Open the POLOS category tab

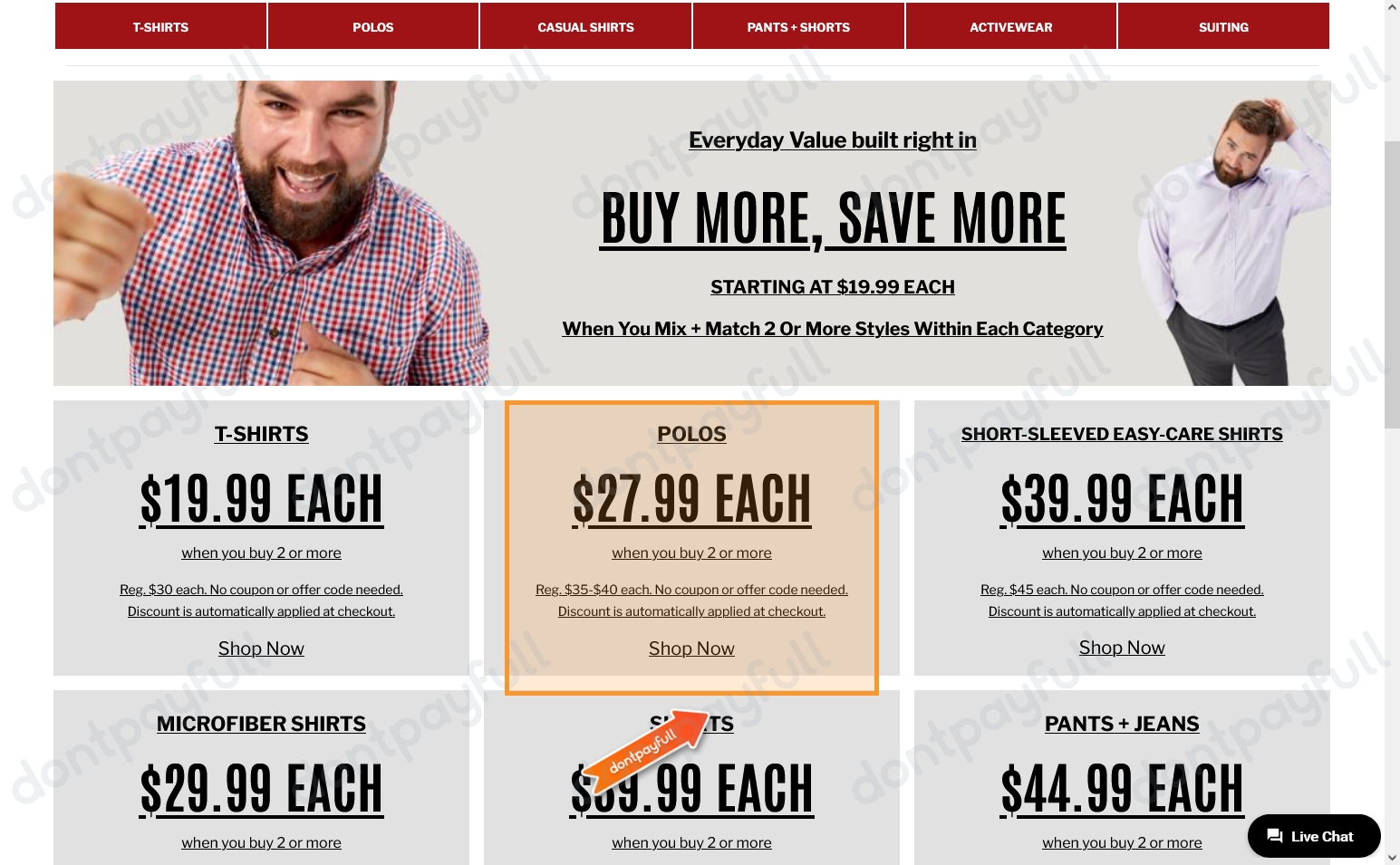(x=373, y=26)
